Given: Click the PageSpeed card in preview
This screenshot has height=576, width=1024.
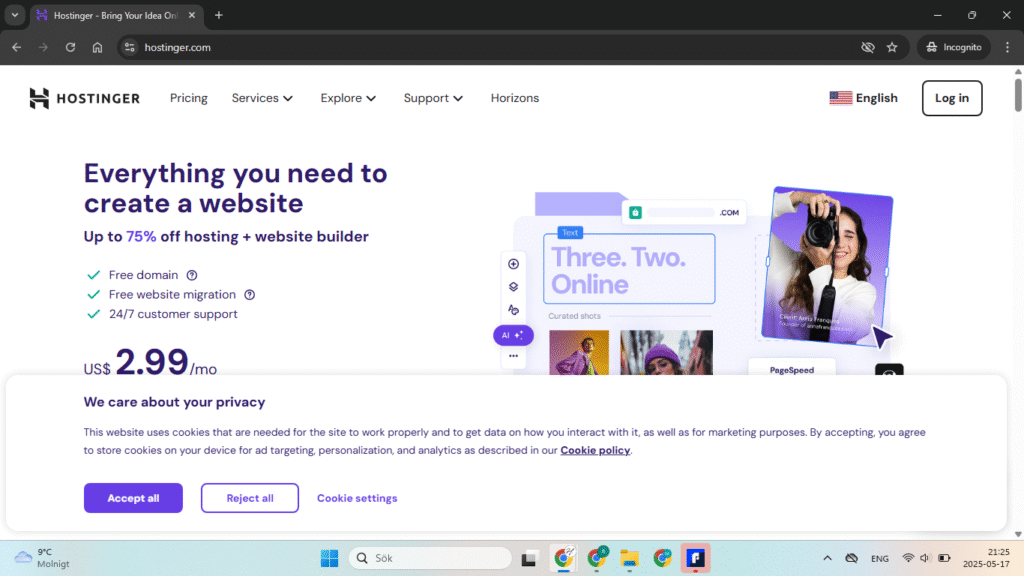Looking at the screenshot, I should (792, 368).
